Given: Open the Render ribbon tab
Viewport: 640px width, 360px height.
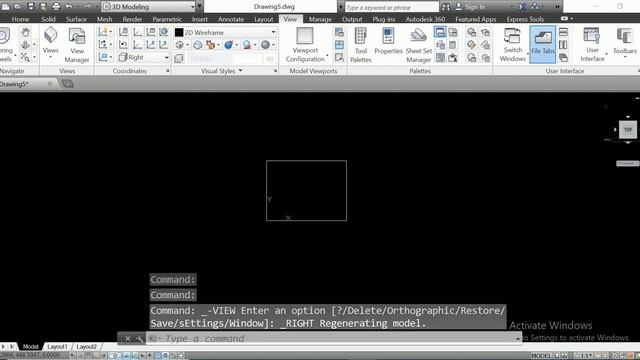Looking at the screenshot, I should 132,19.
